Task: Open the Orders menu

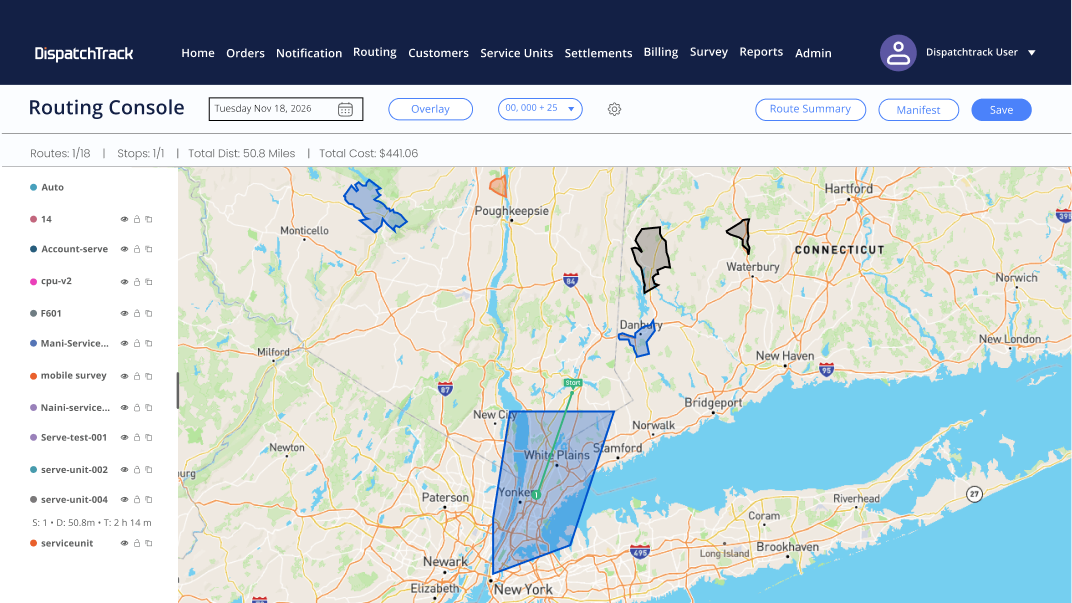Action: (245, 53)
